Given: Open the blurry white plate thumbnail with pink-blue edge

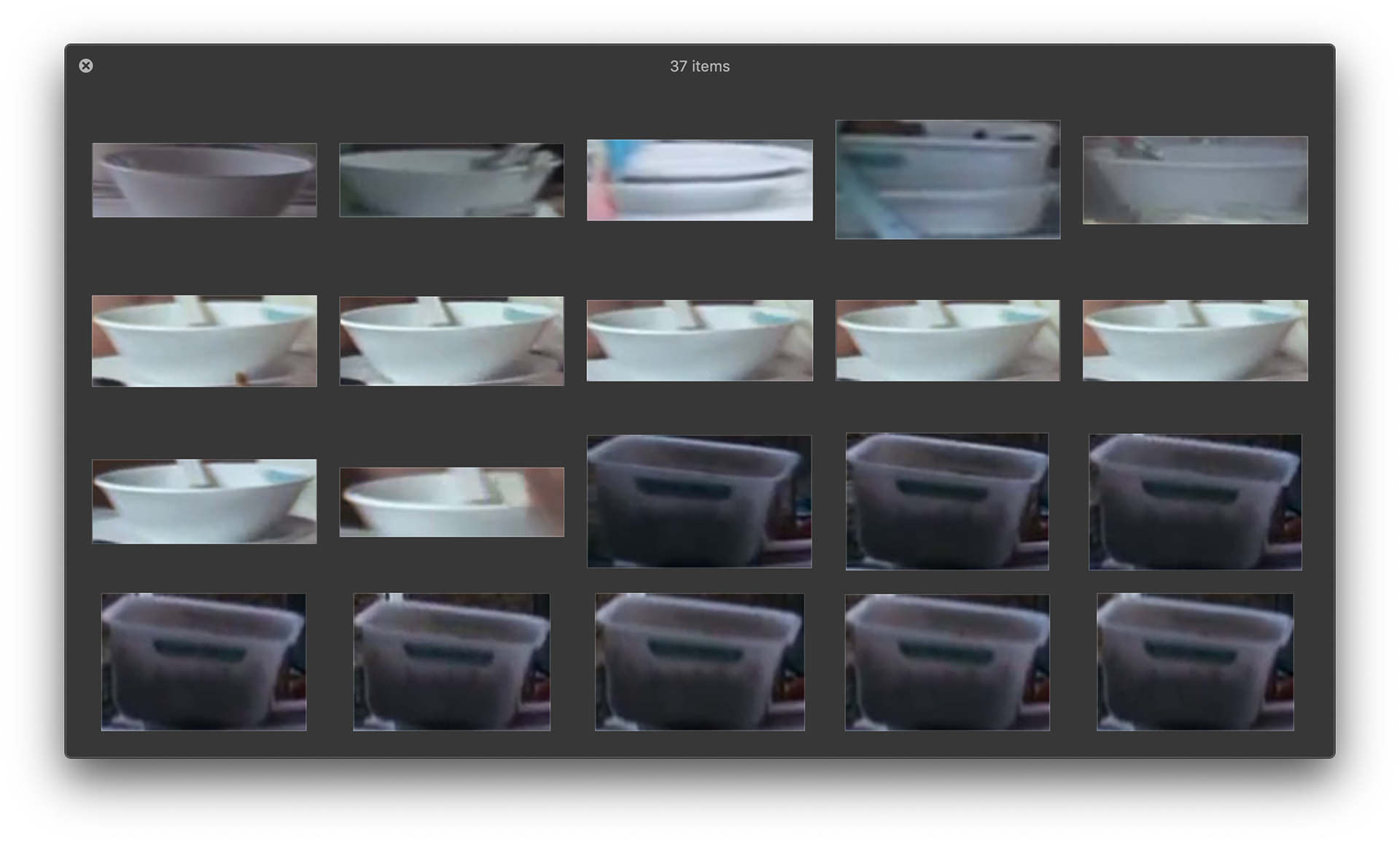Looking at the screenshot, I should click(699, 180).
